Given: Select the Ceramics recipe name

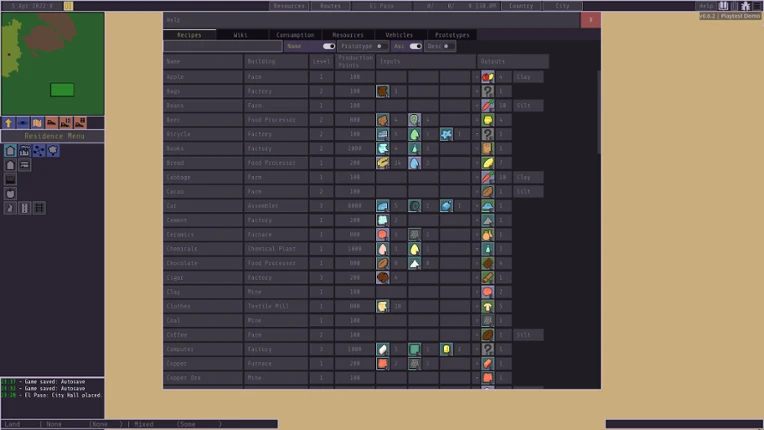Looking at the screenshot, I should (x=180, y=235).
